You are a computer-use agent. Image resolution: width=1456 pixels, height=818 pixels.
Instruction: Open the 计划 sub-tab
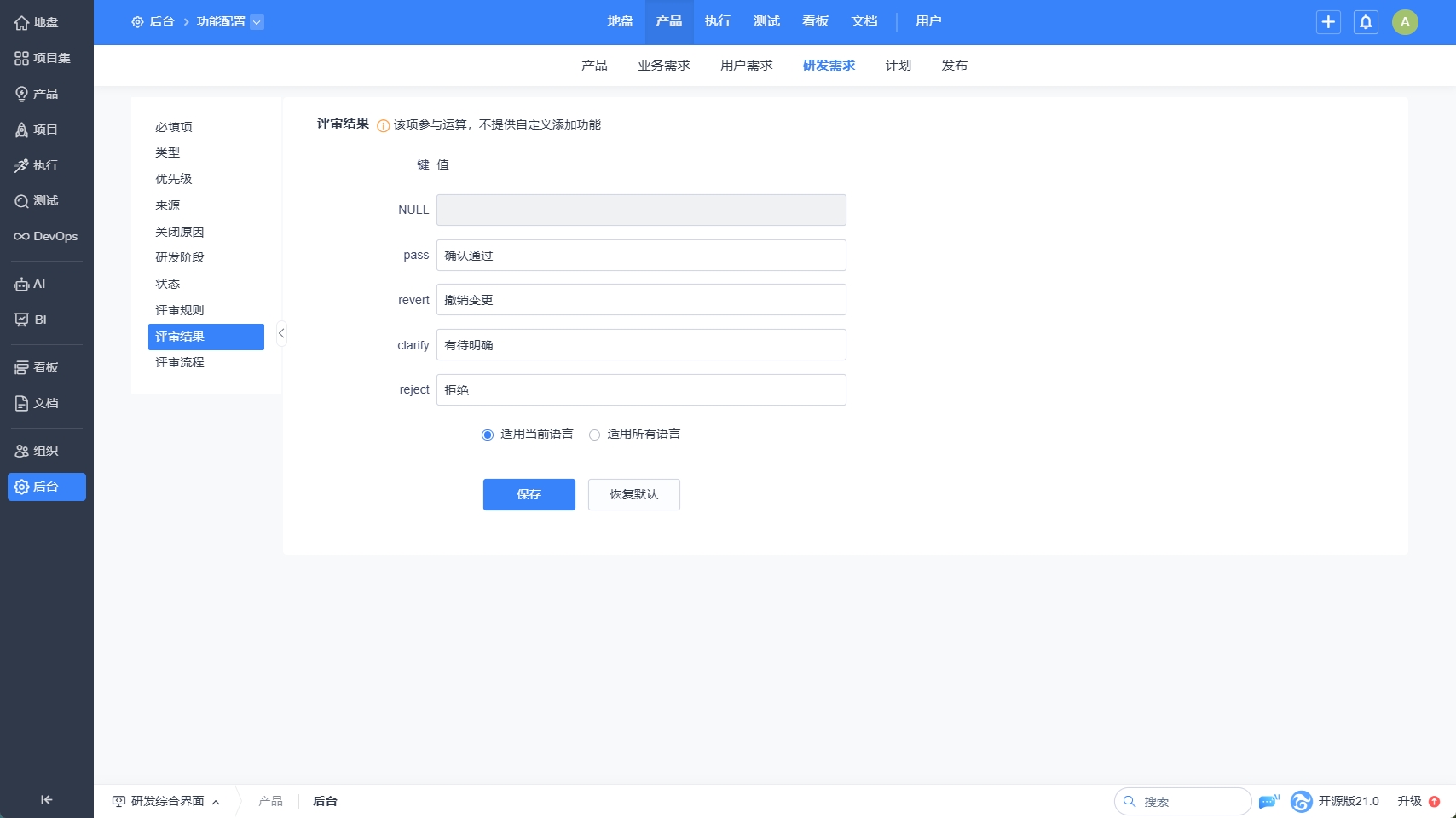(x=898, y=66)
